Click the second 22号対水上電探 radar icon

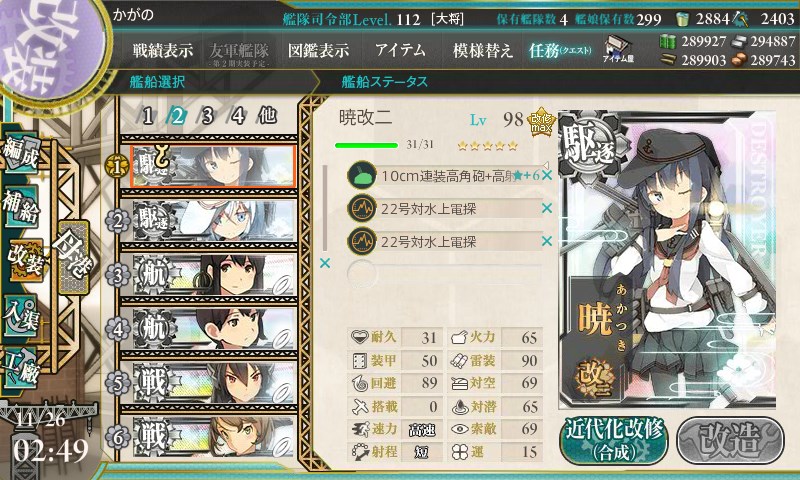tap(361, 241)
